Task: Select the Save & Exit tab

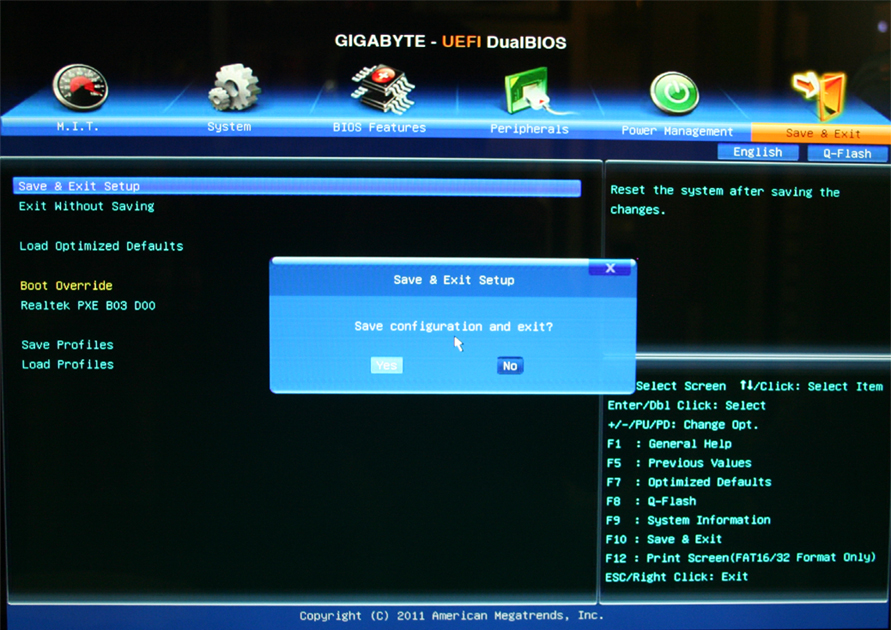Action: [x=821, y=133]
